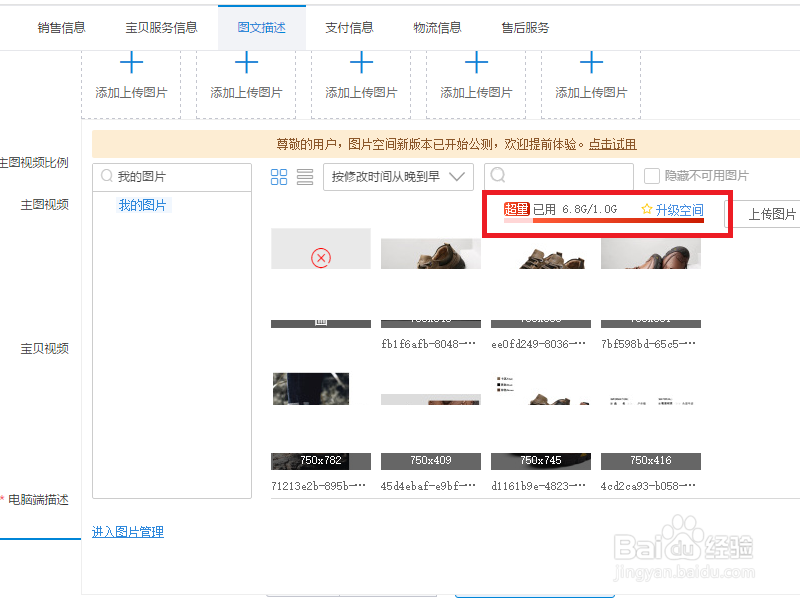Click 点击试用 to try the new version
This screenshot has height=600, width=800.
(613, 144)
